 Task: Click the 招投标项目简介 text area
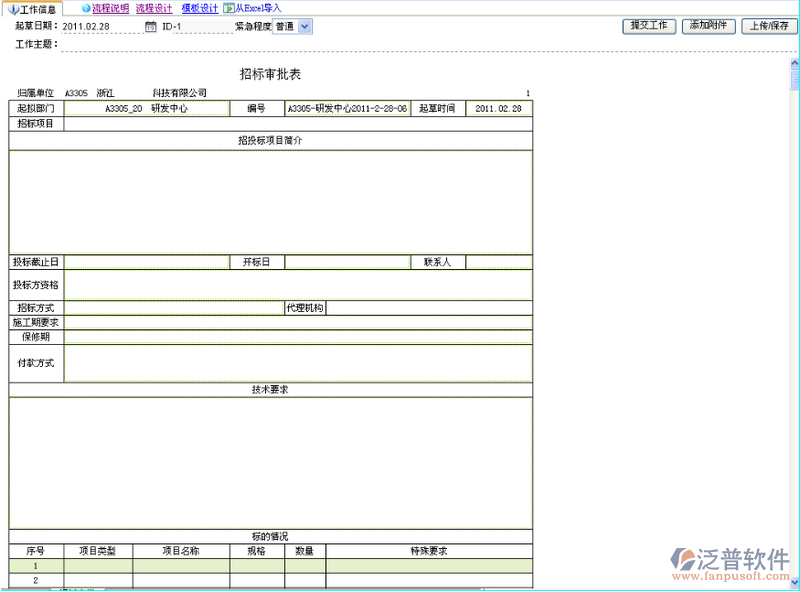pyautogui.click(x=270, y=202)
